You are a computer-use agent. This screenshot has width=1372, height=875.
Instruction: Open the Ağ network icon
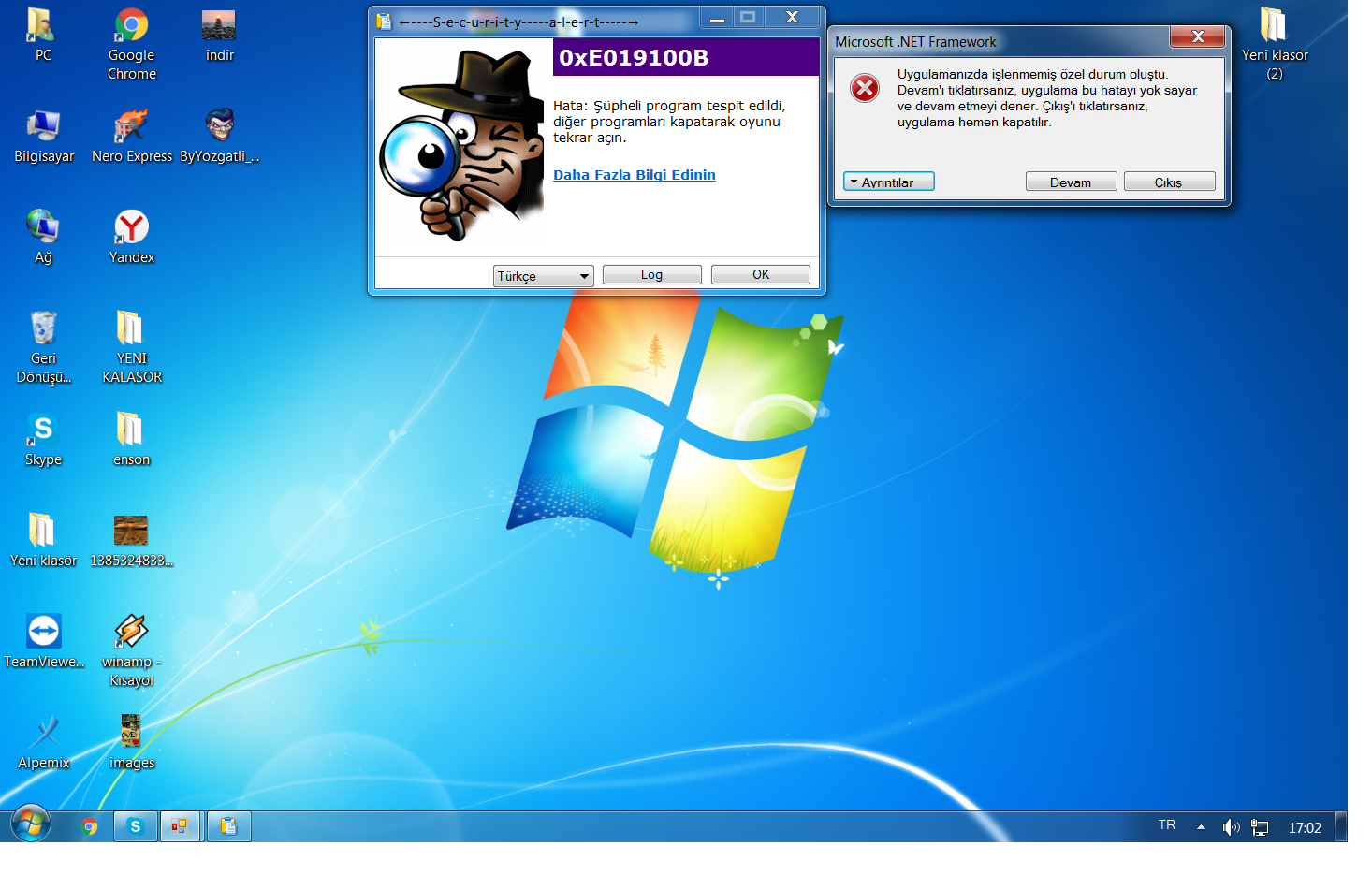tap(43, 237)
